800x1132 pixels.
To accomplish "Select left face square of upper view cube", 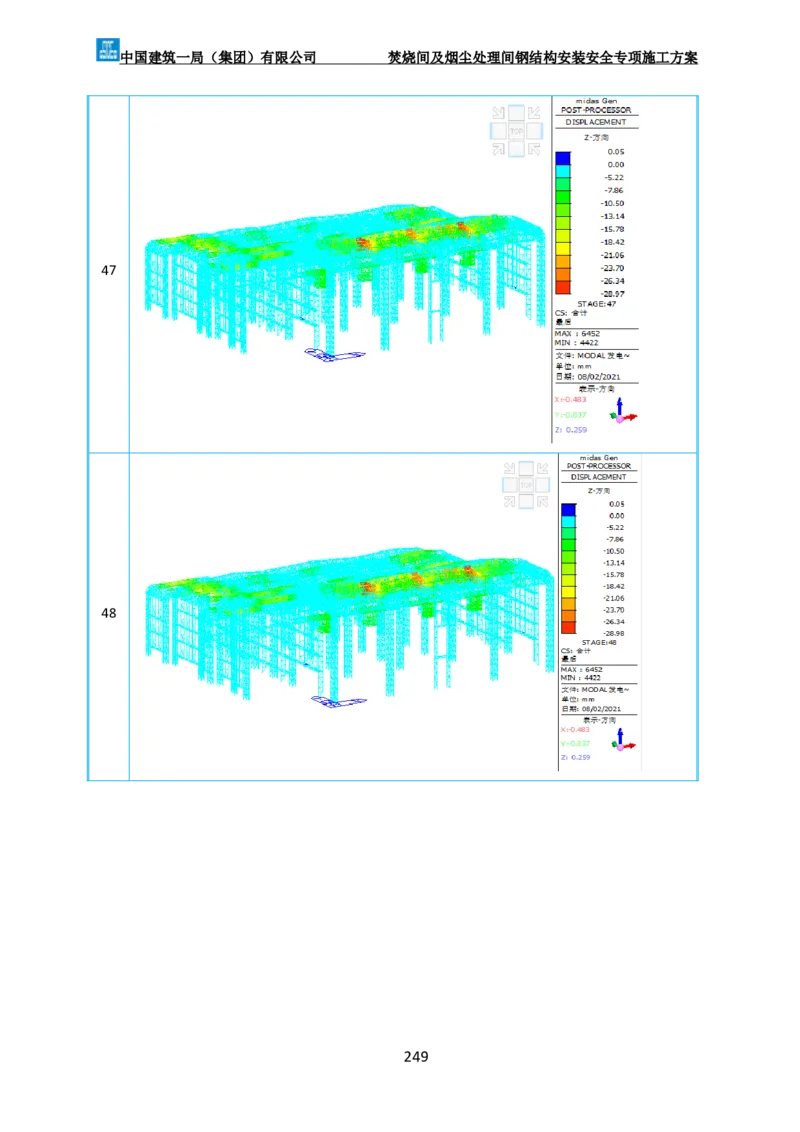I will coord(498,131).
